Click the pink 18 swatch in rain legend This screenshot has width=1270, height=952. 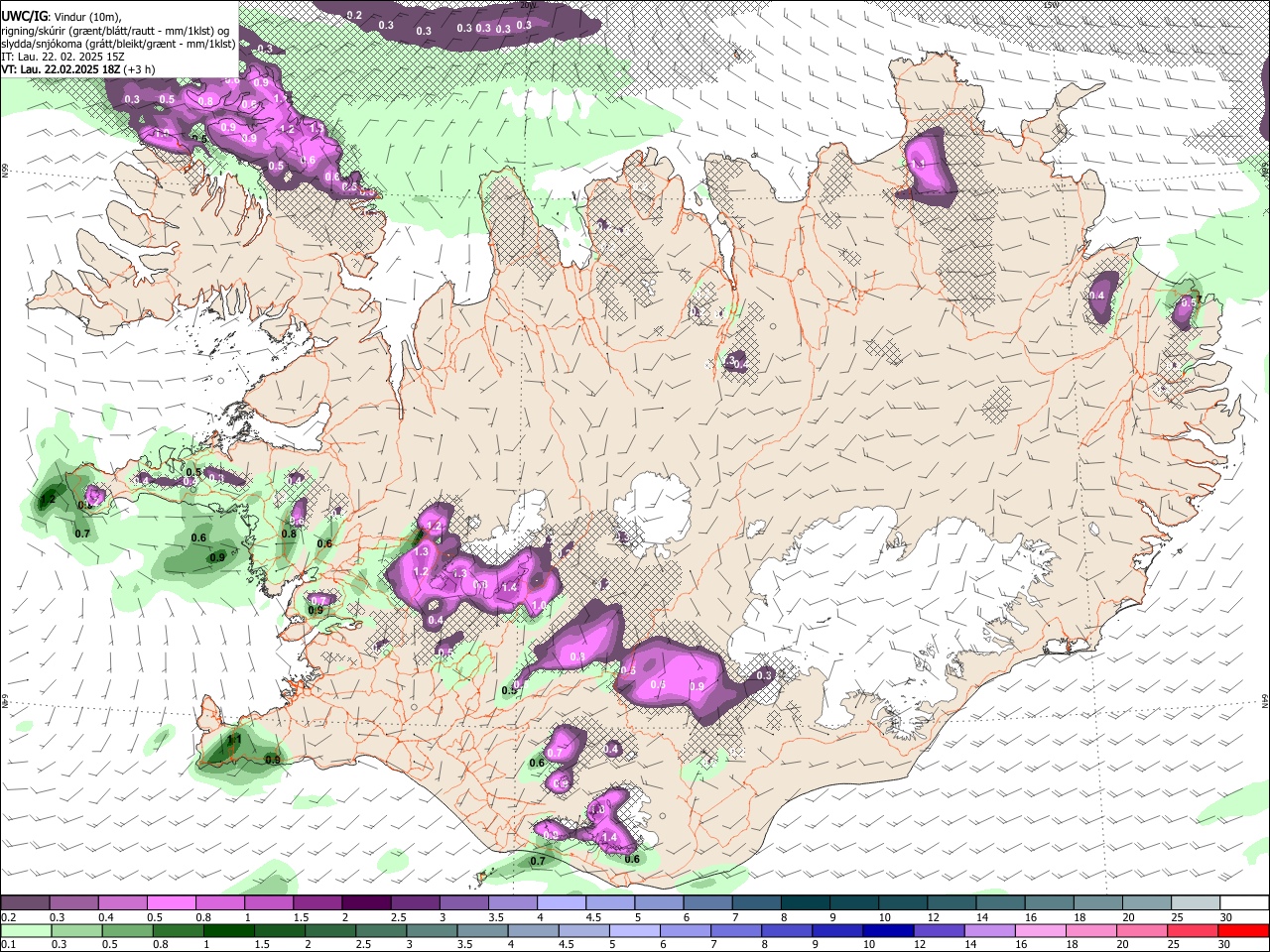[1091, 931]
